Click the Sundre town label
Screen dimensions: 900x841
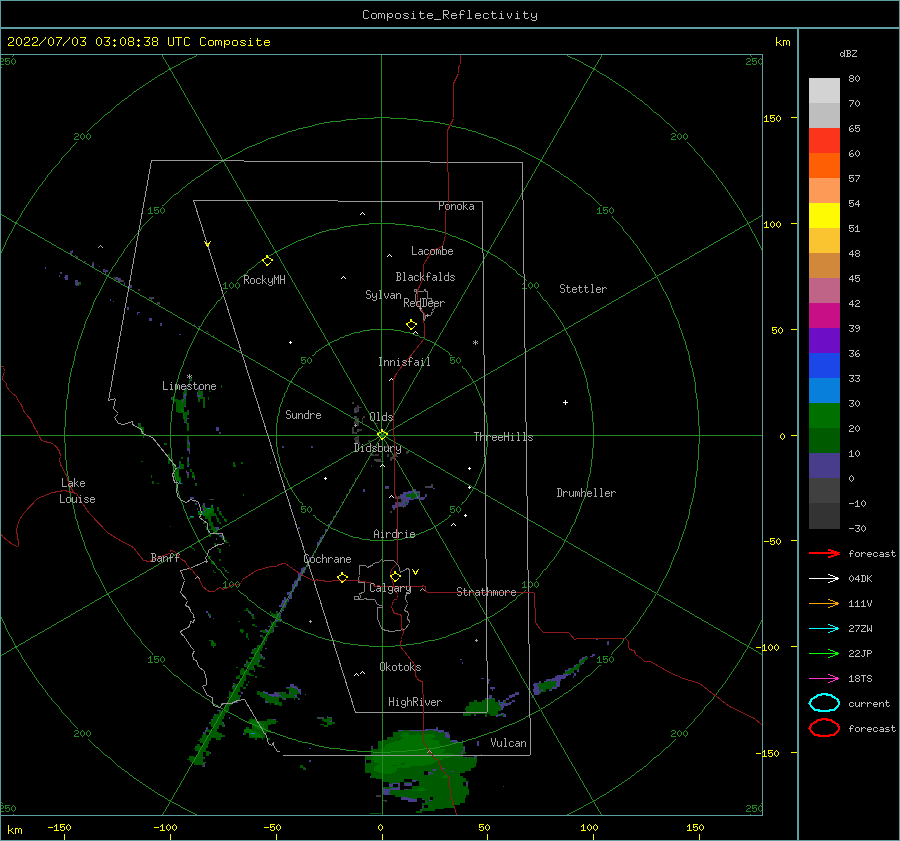(303, 415)
